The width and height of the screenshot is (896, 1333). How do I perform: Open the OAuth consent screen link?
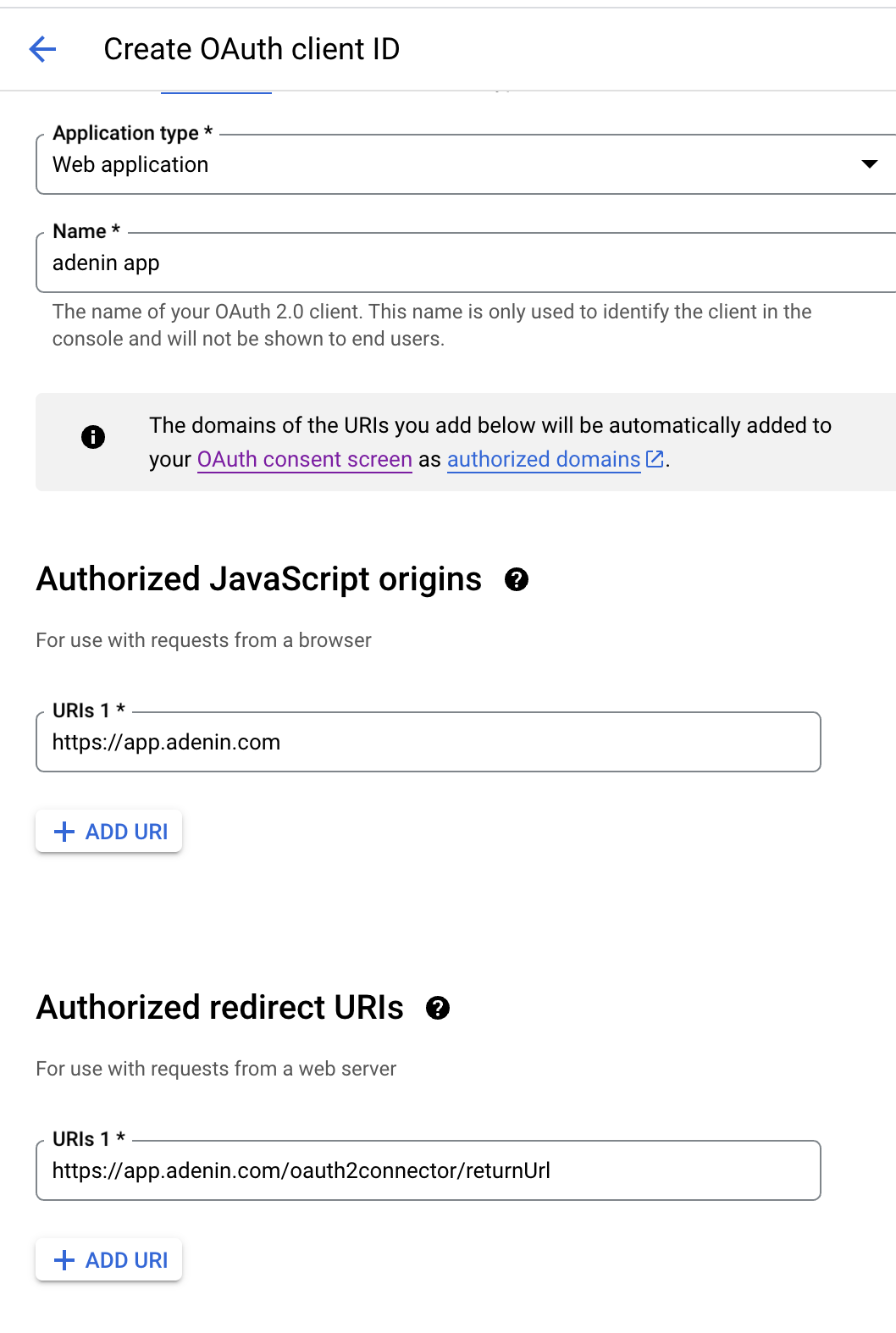(x=305, y=459)
